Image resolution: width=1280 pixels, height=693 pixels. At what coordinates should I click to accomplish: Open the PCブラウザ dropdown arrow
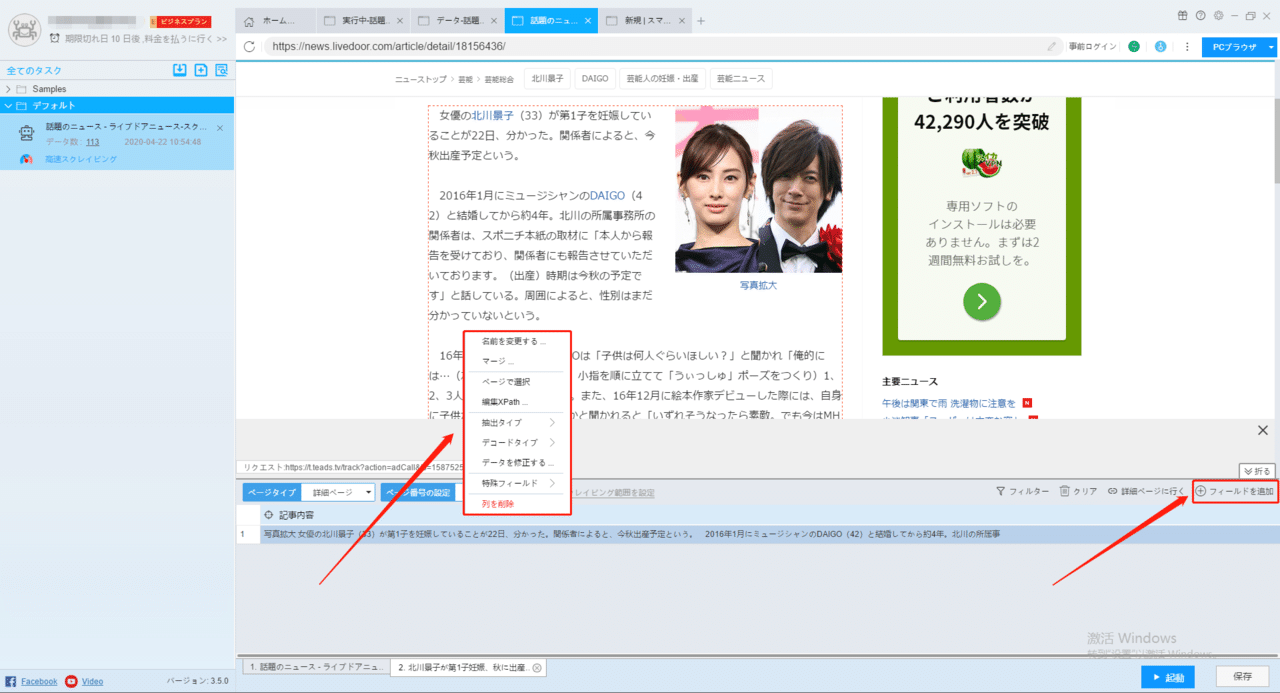tap(1271, 46)
